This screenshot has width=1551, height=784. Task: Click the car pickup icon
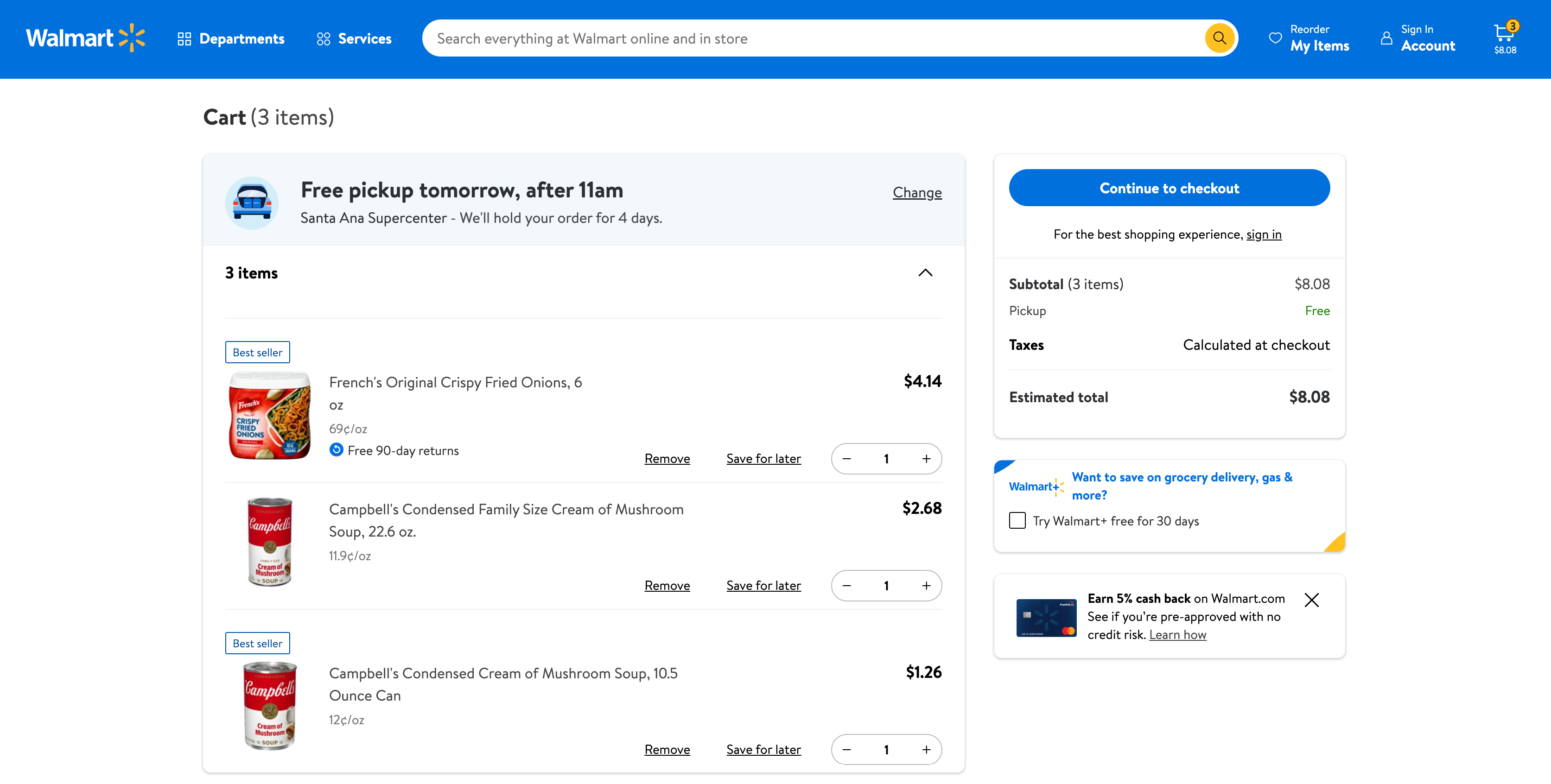point(252,203)
